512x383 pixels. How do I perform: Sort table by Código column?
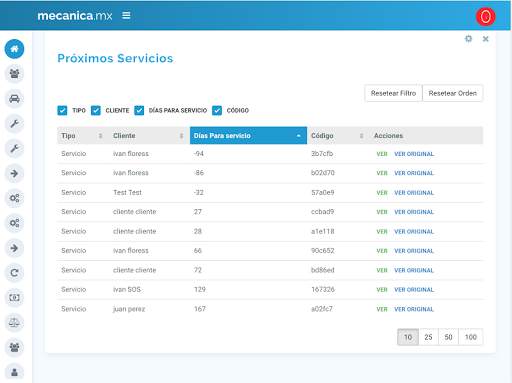(x=338, y=136)
